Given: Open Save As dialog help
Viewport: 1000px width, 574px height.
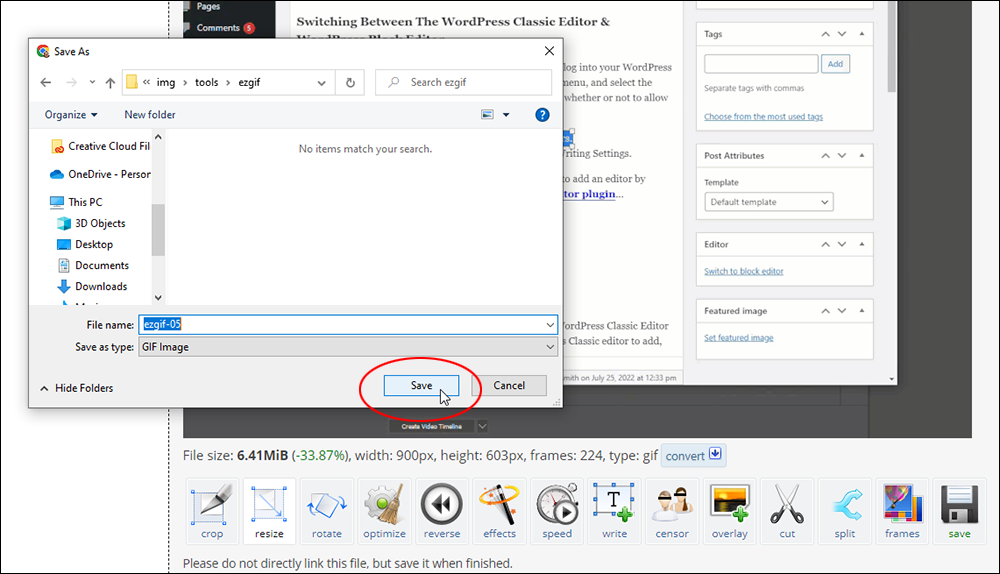Looking at the screenshot, I should click(x=542, y=115).
